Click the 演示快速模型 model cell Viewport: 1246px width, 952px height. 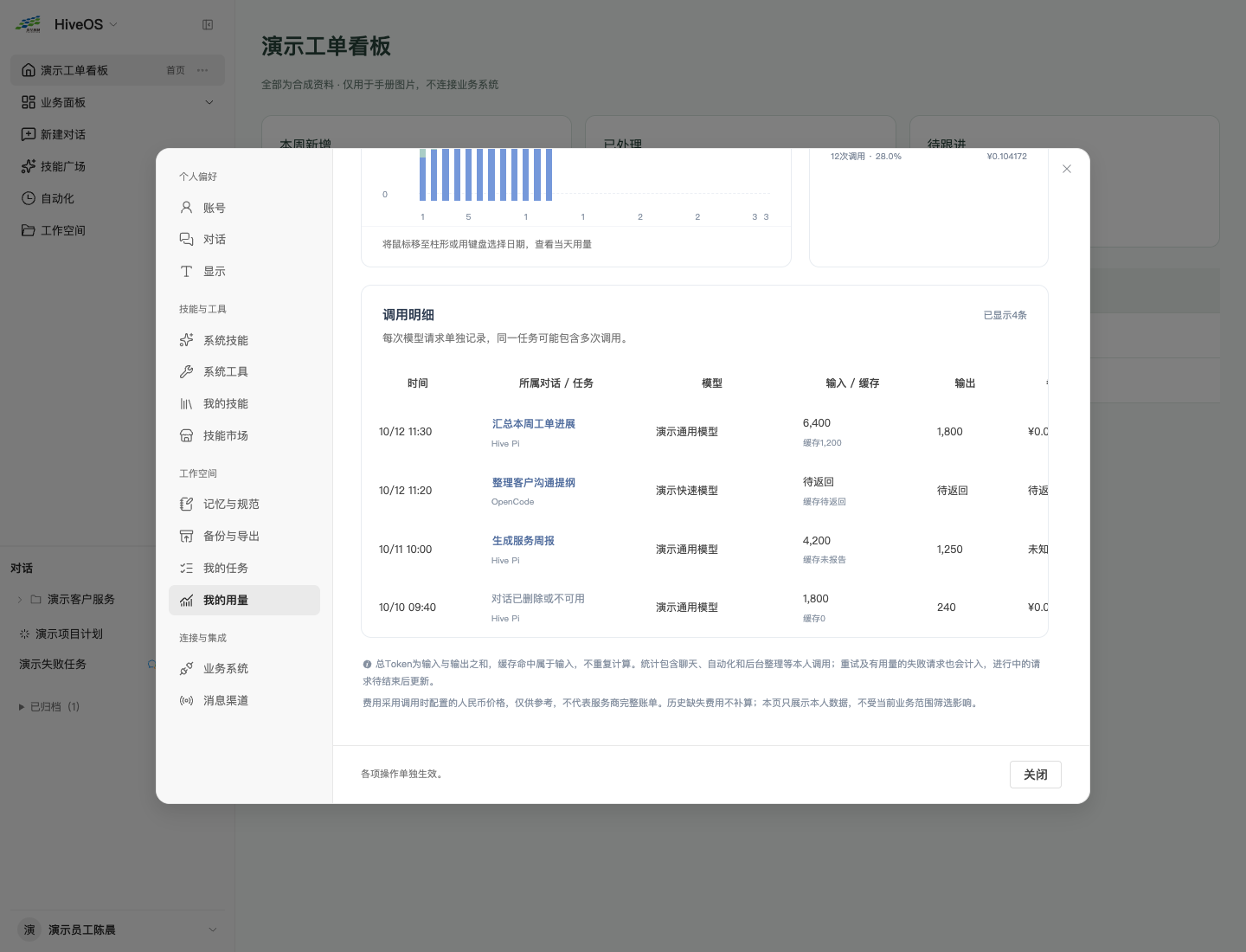(687, 491)
